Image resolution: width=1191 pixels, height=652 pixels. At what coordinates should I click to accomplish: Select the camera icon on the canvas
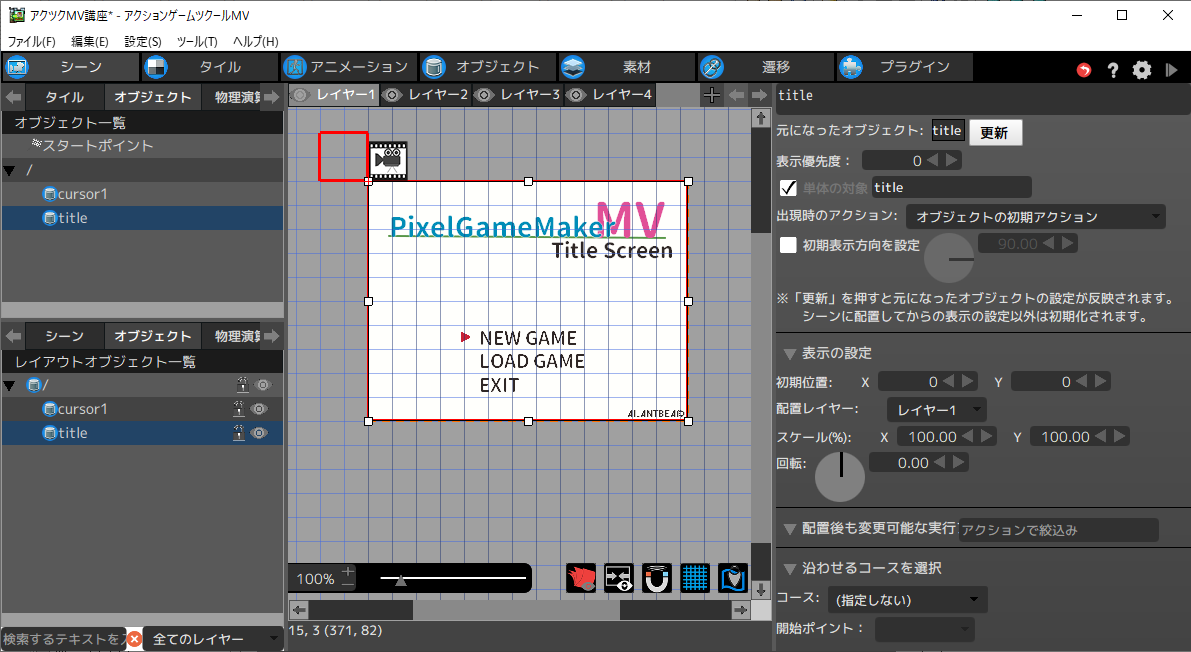(388, 160)
